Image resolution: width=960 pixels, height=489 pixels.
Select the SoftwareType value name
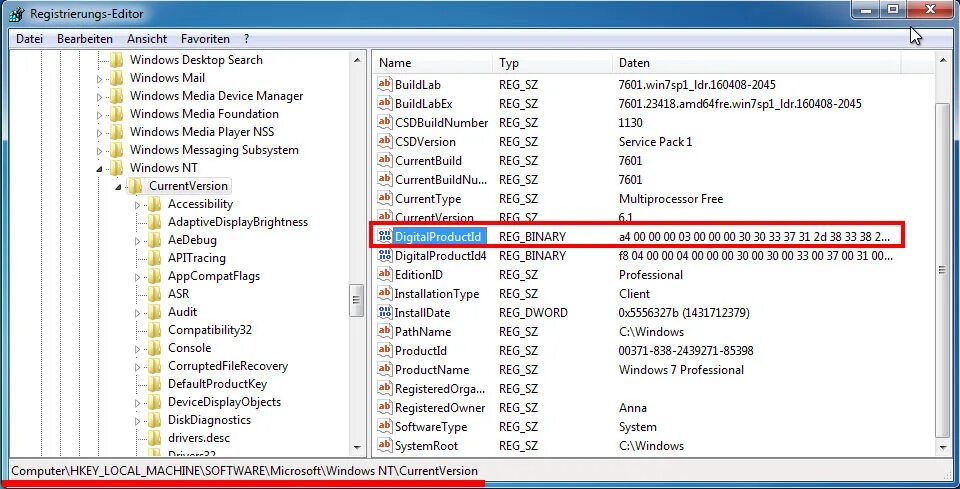(431, 427)
